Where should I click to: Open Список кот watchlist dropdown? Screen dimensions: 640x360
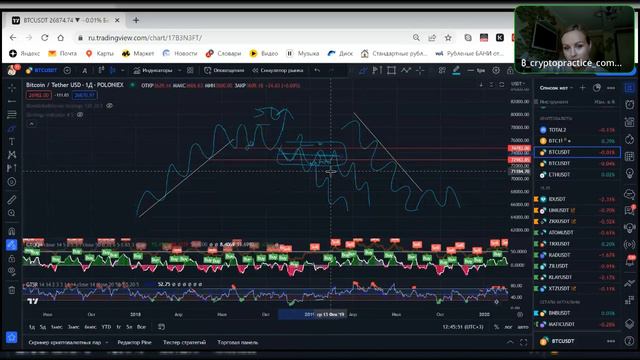pos(556,88)
